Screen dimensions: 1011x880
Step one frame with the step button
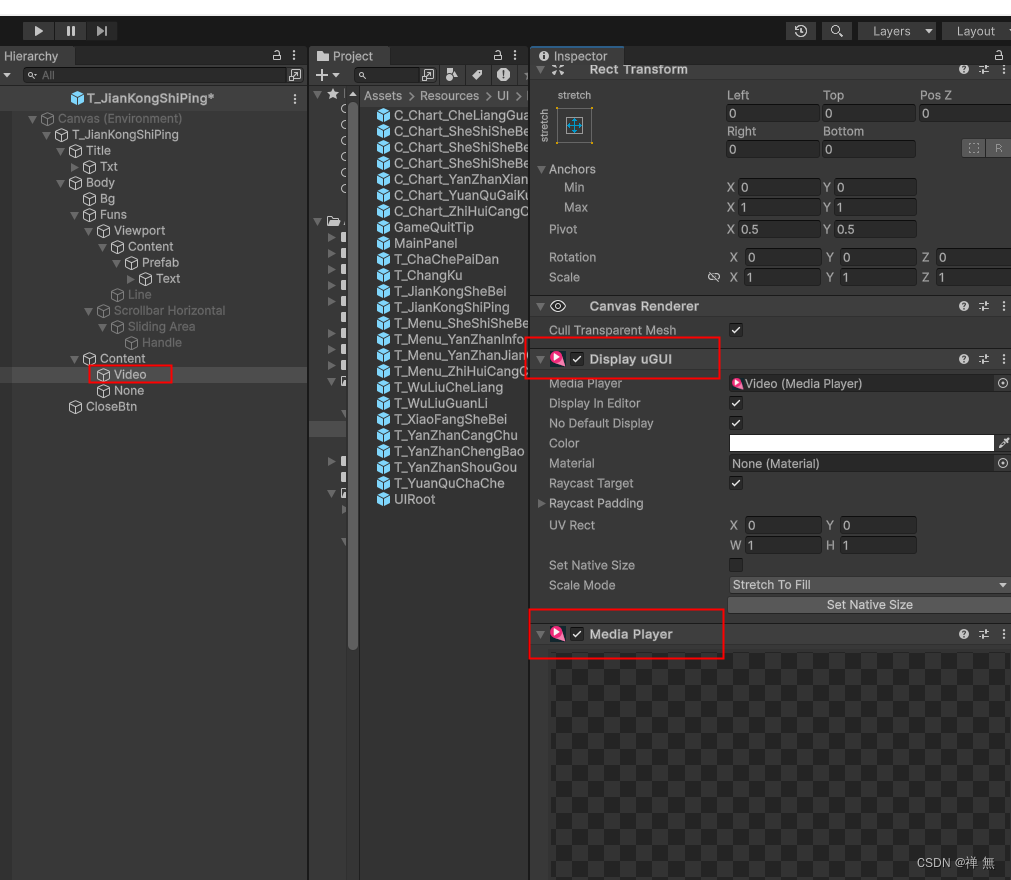tap(102, 31)
